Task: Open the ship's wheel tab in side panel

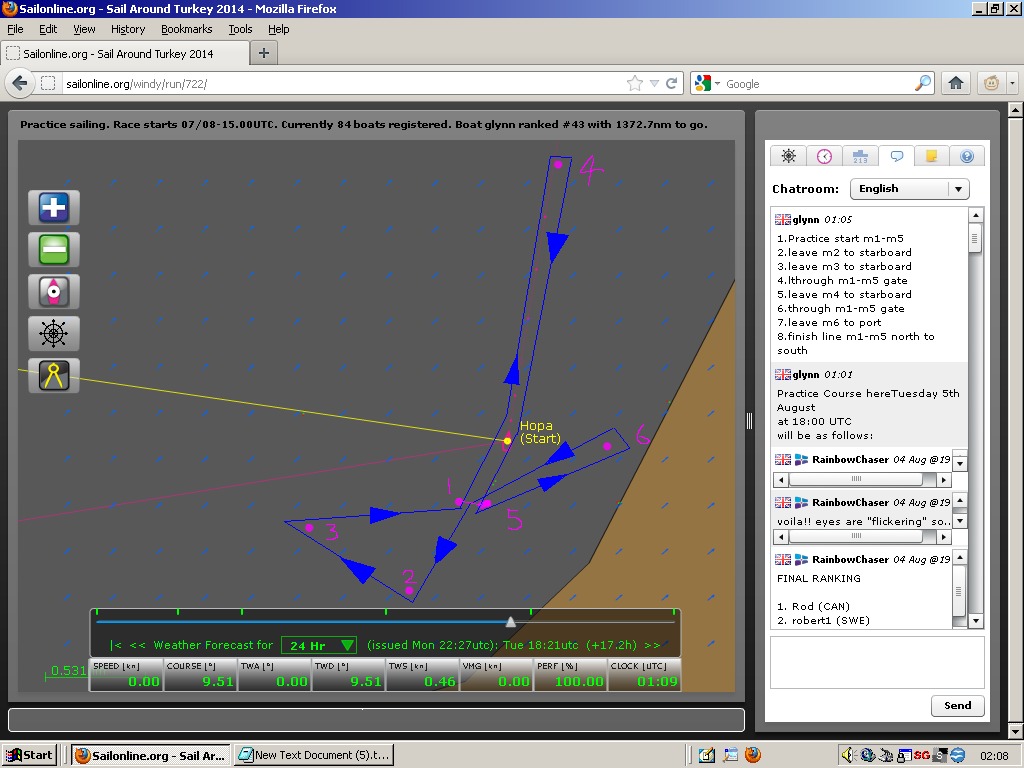Action: click(788, 156)
